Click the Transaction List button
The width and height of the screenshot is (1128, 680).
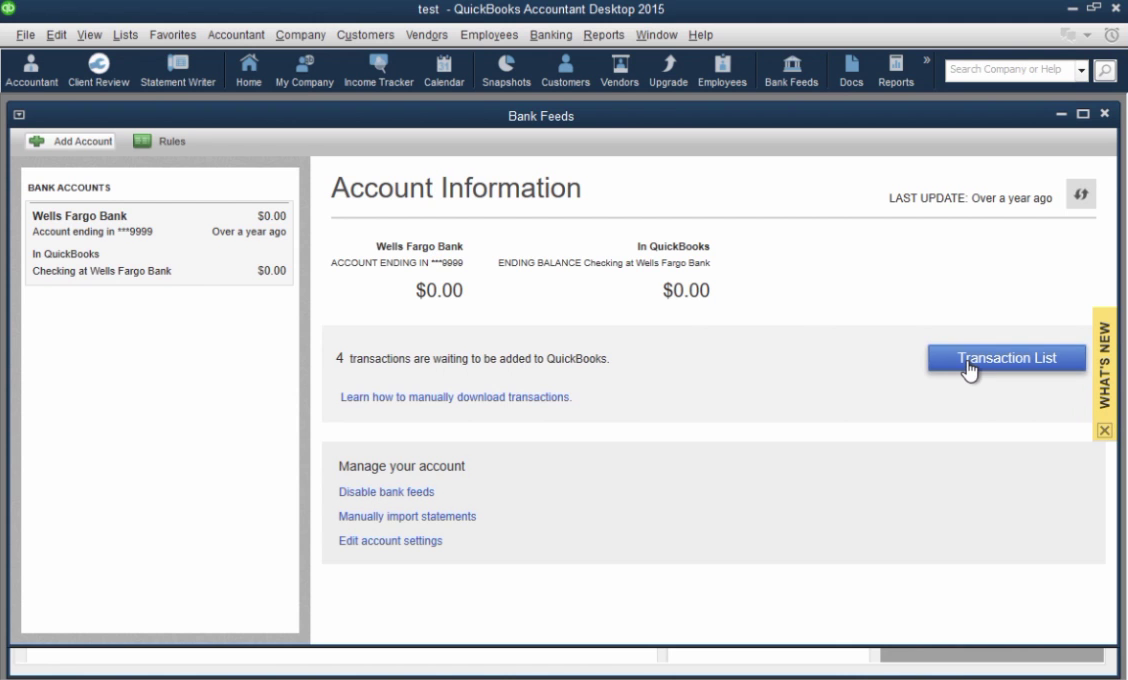[1006, 358]
